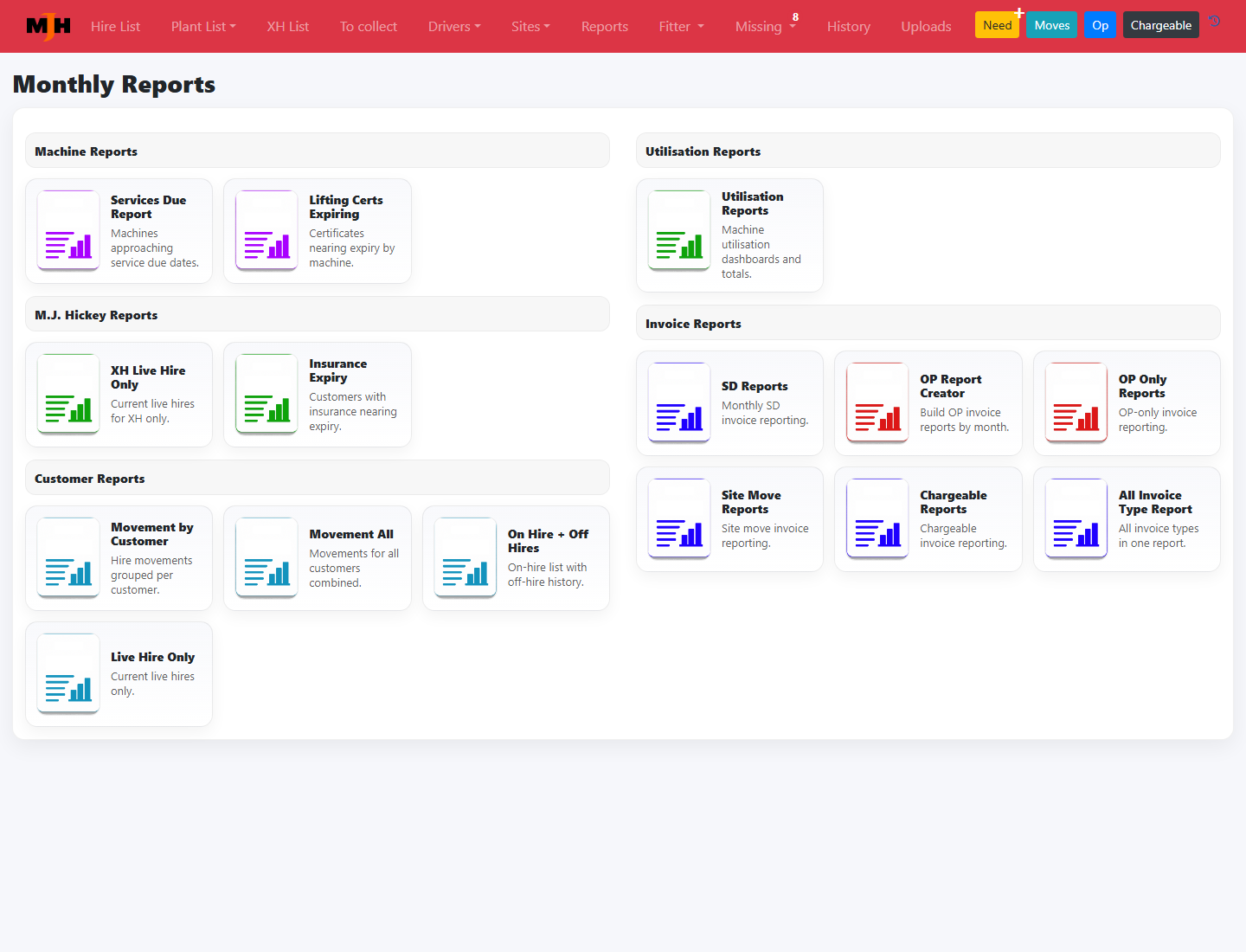1246x952 pixels.
Task: Expand the Plant List dropdown
Action: 203,27
